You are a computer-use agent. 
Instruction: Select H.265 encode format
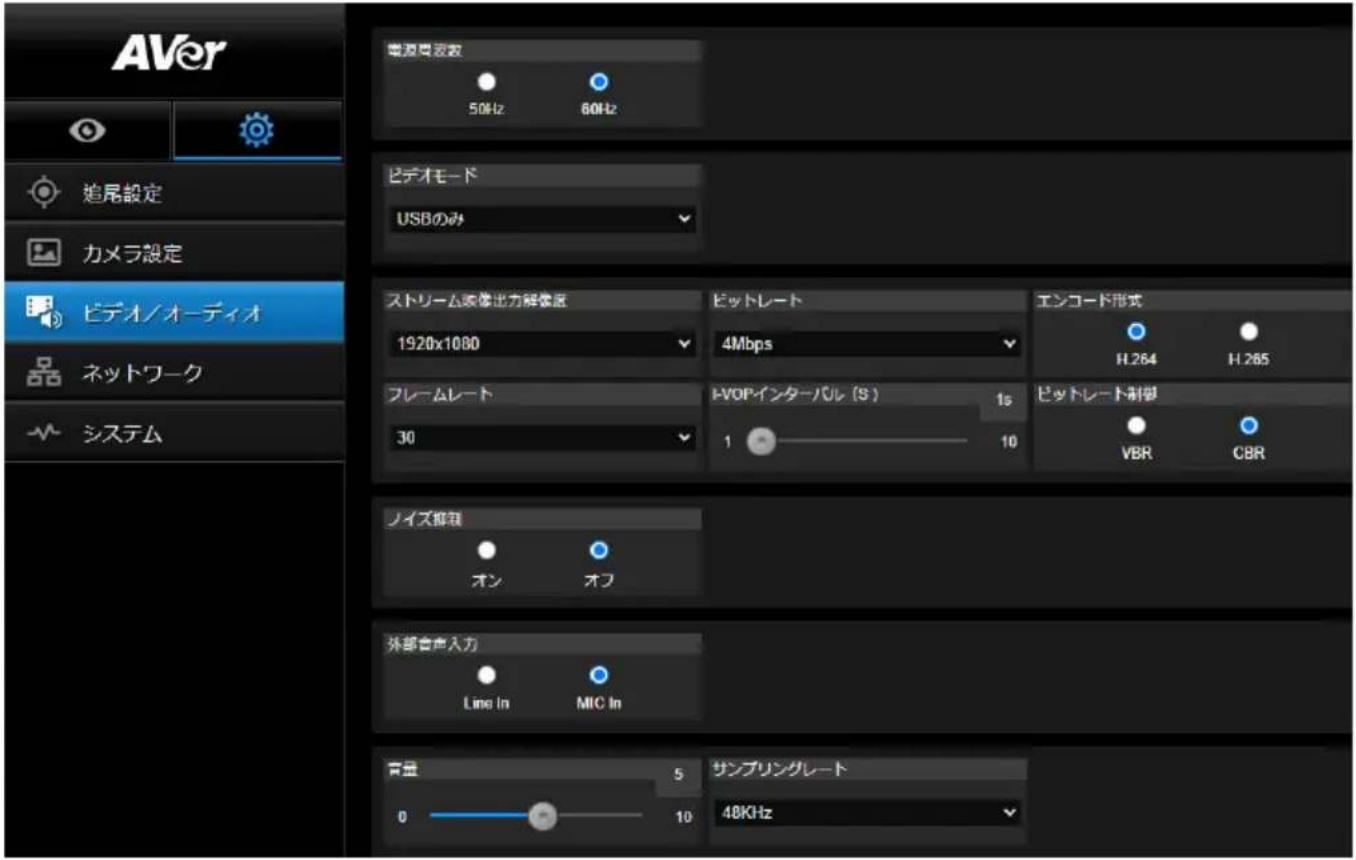tap(1247, 332)
